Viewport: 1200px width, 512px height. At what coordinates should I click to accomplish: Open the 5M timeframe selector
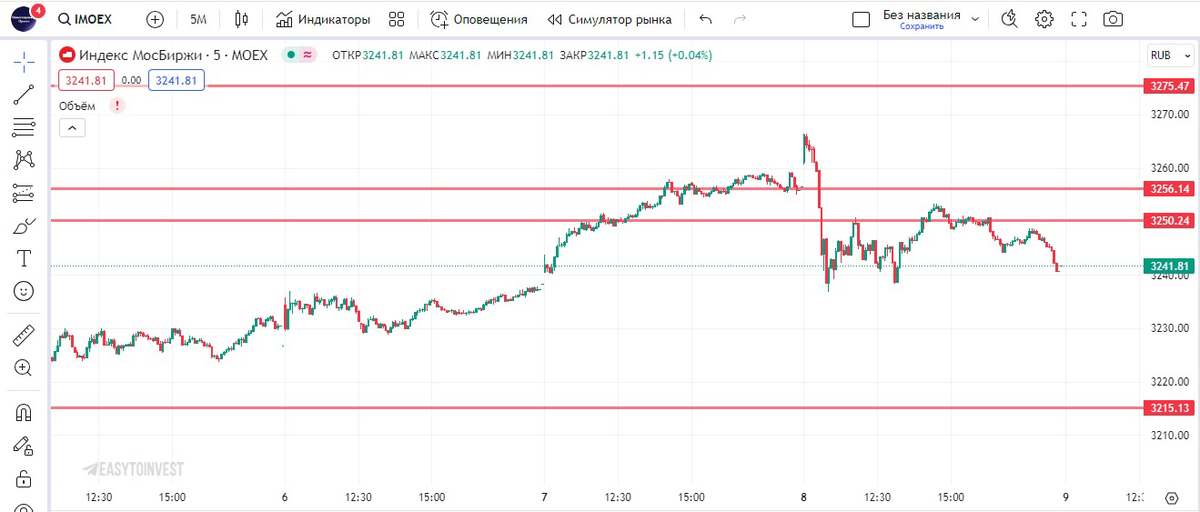pos(198,19)
